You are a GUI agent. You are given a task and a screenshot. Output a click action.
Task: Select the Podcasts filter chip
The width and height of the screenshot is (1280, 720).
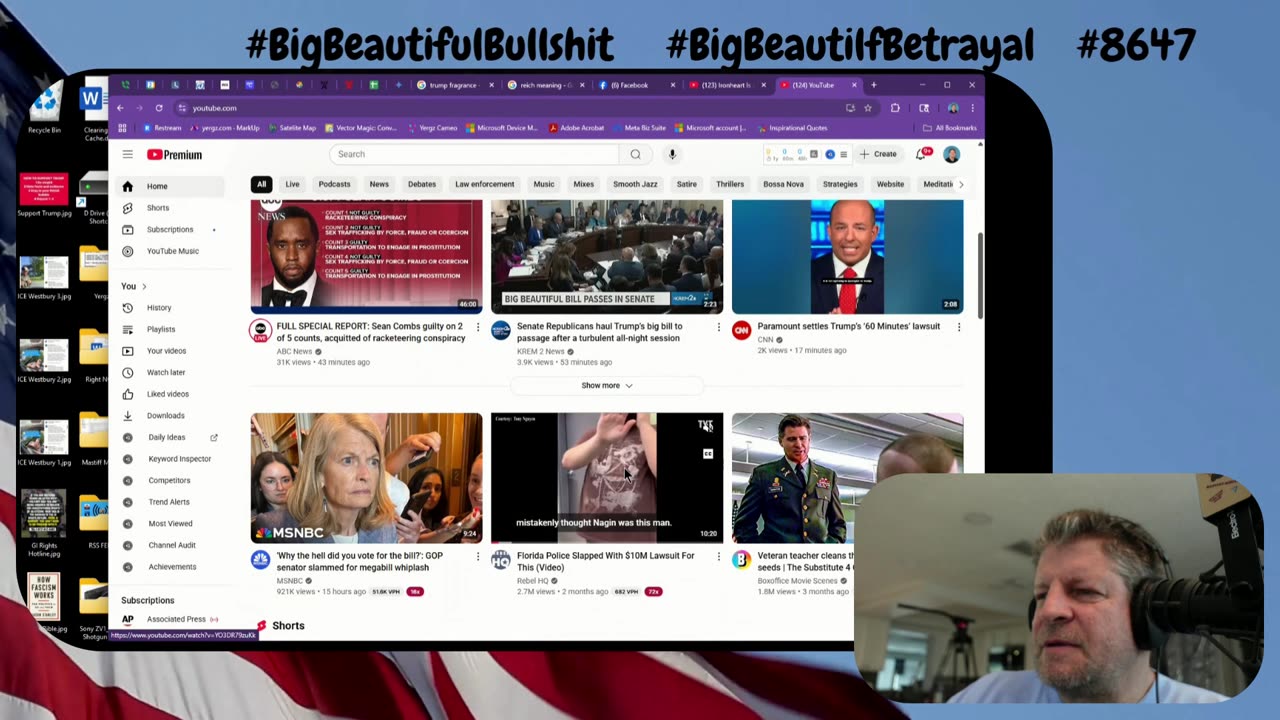click(334, 184)
